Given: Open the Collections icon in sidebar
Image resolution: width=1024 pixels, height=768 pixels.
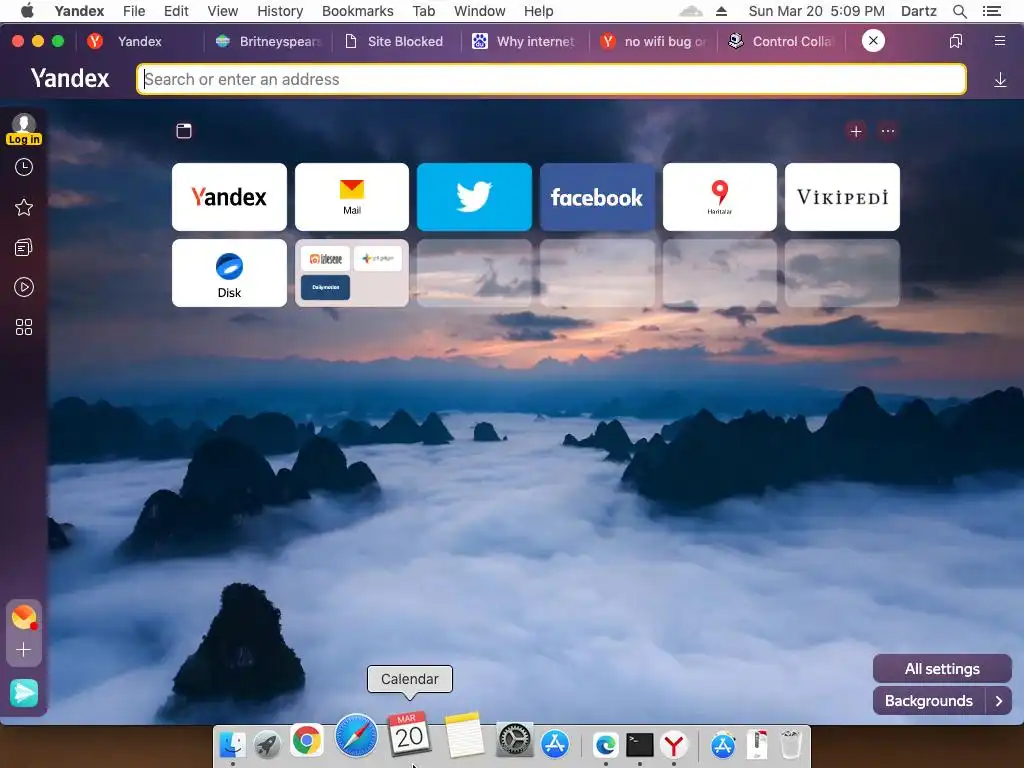Looking at the screenshot, I should coord(24,248).
